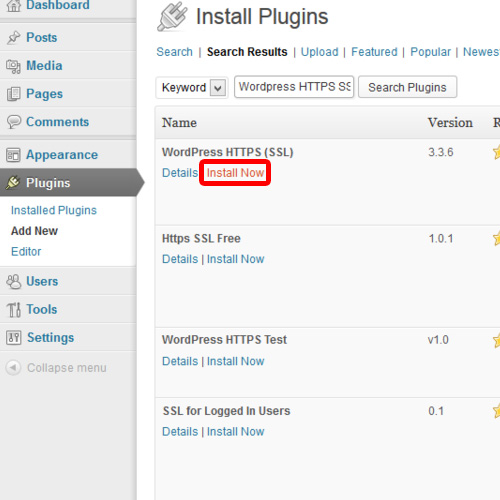Click the Comments speech bubble icon
Image resolution: width=500 pixels, height=500 pixels.
click(14, 122)
